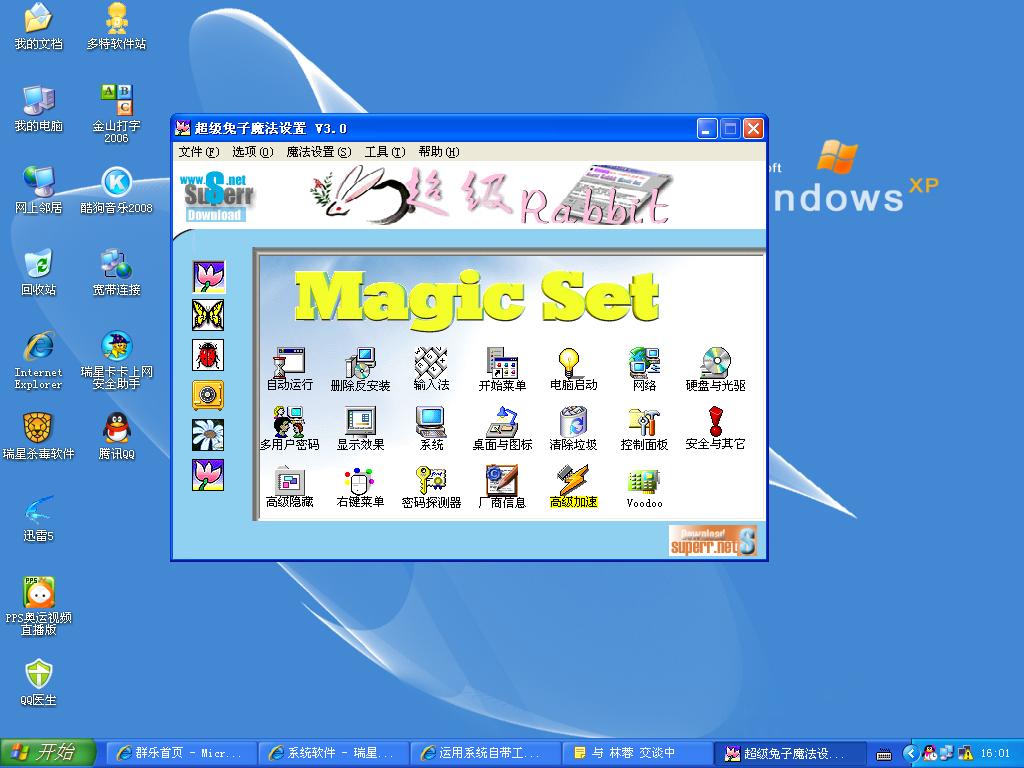This screenshot has height=768, width=1024.
Task: Click the bottom tulip sidebar icon
Action: [208, 475]
